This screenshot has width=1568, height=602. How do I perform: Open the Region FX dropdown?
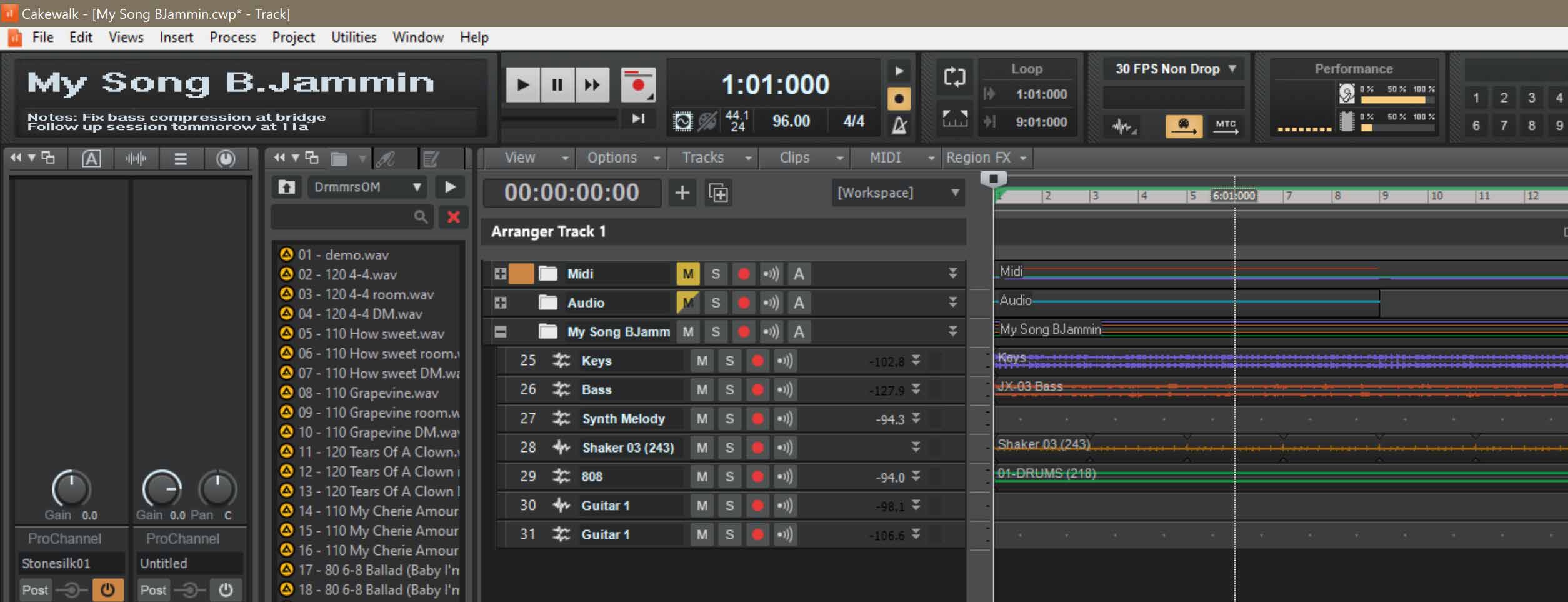click(986, 158)
